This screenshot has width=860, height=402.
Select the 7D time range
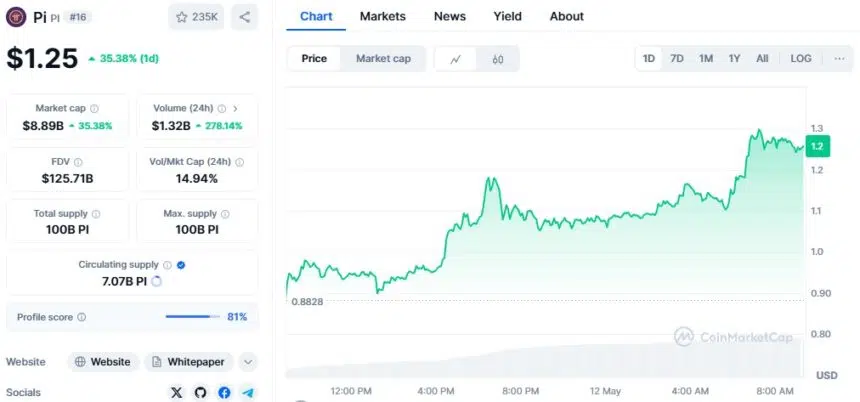click(x=677, y=59)
